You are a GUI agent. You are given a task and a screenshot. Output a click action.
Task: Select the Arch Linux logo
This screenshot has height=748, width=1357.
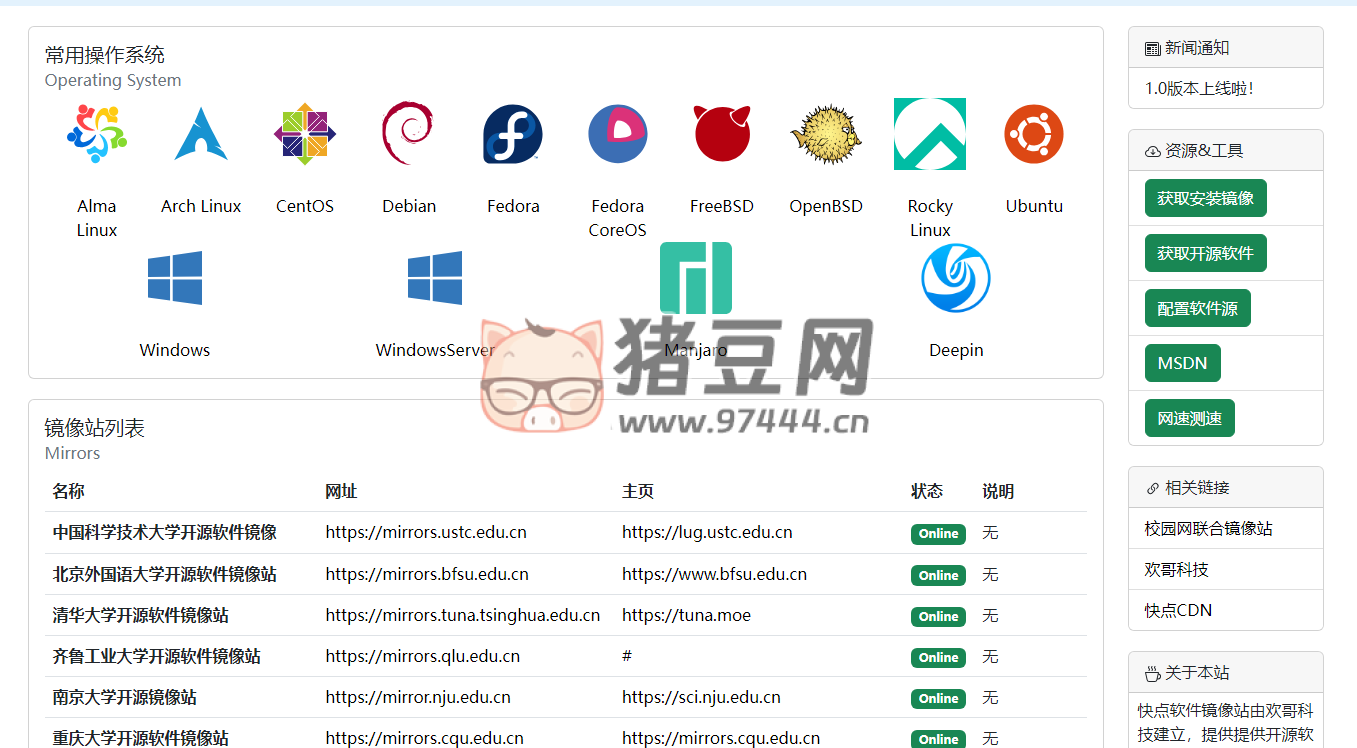point(201,134)
